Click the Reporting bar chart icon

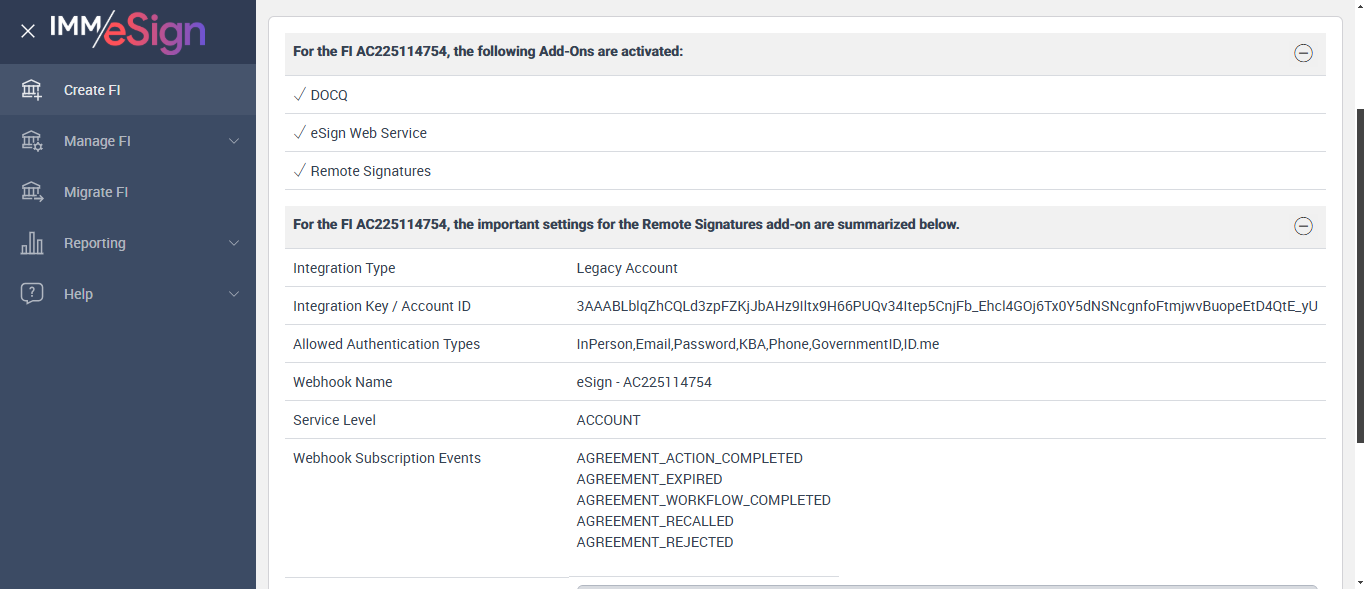[32, 243]
